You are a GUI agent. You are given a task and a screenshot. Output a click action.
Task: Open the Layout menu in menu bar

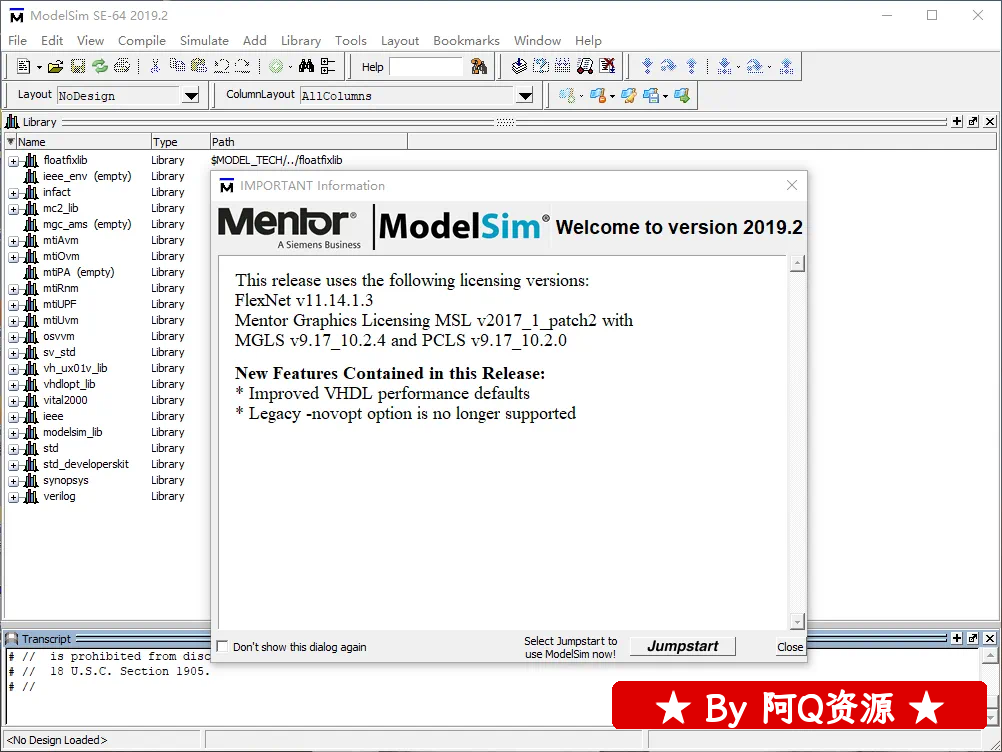(x=400, y=40)
